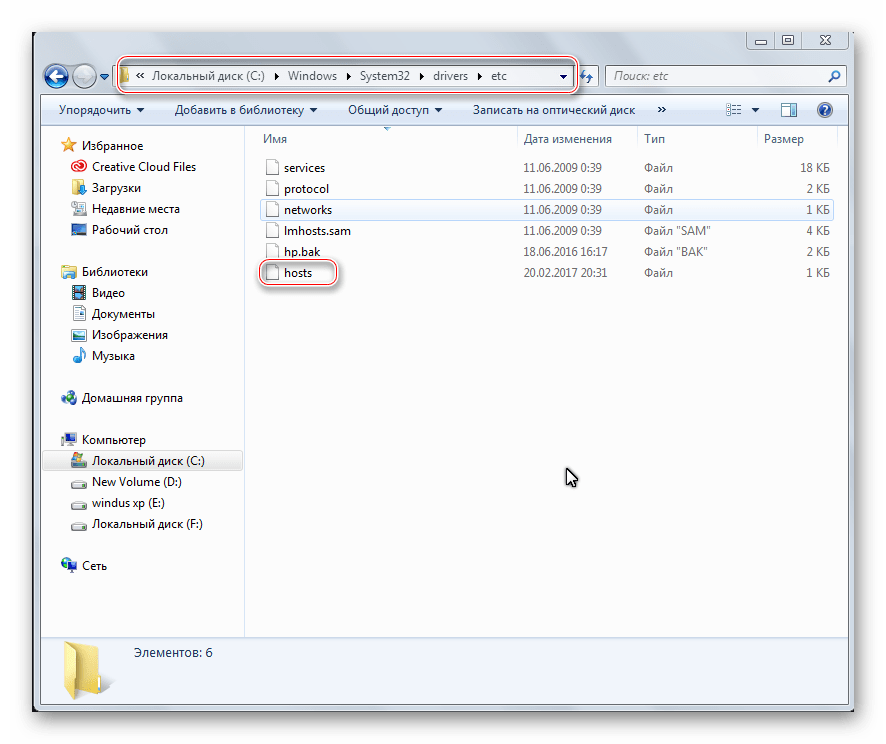The width and height of the screenshot is (886, 744).
Task: Expand arrow after System32 in breadcrumb
Action: point(422,77)
